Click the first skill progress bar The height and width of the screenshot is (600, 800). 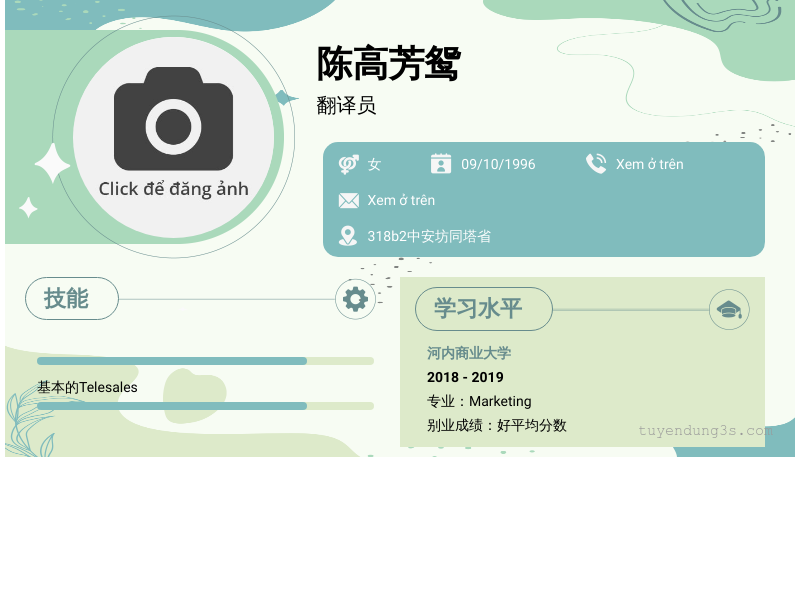point(205,361)
